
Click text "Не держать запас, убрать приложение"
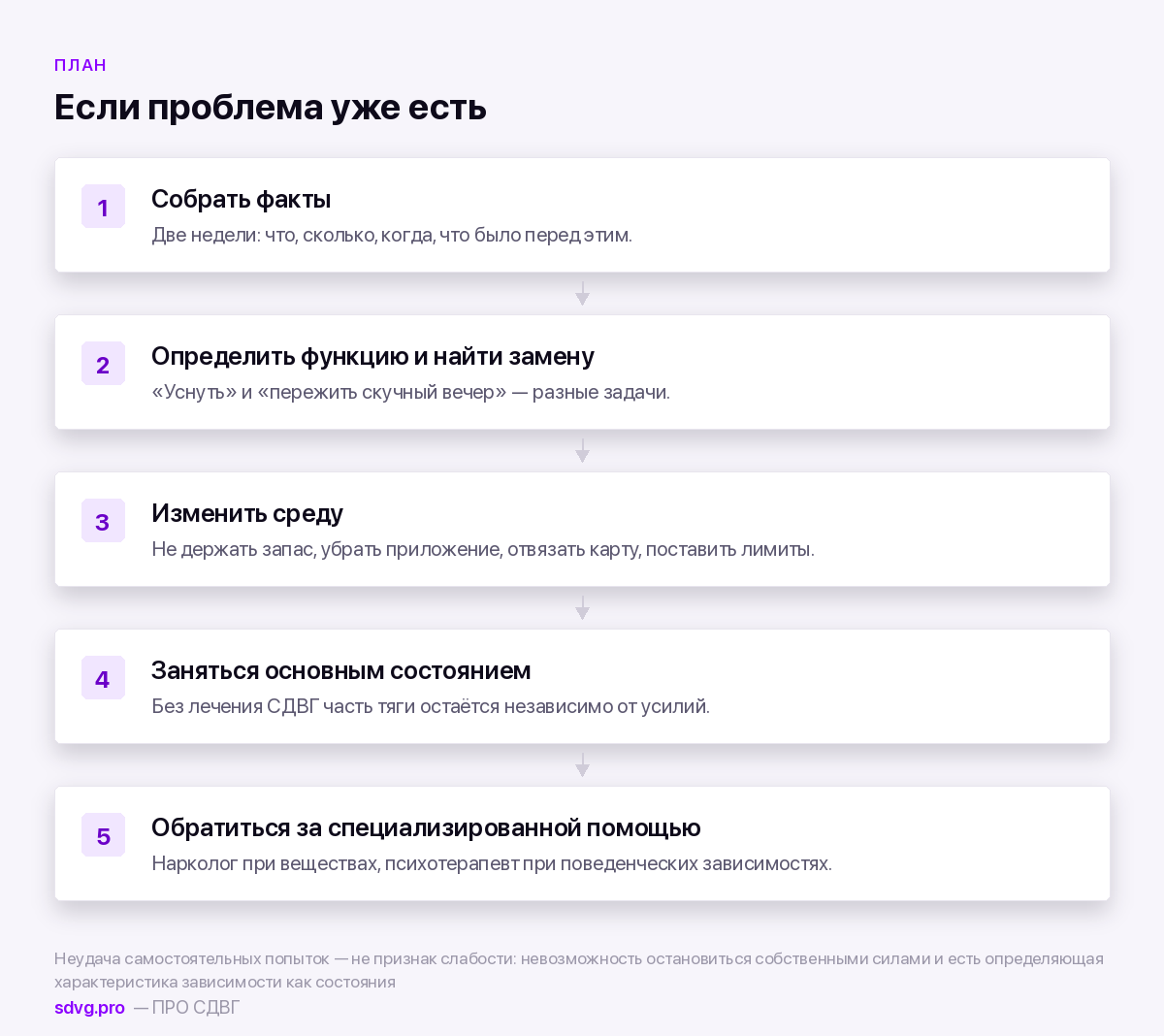tap(327, 549)
